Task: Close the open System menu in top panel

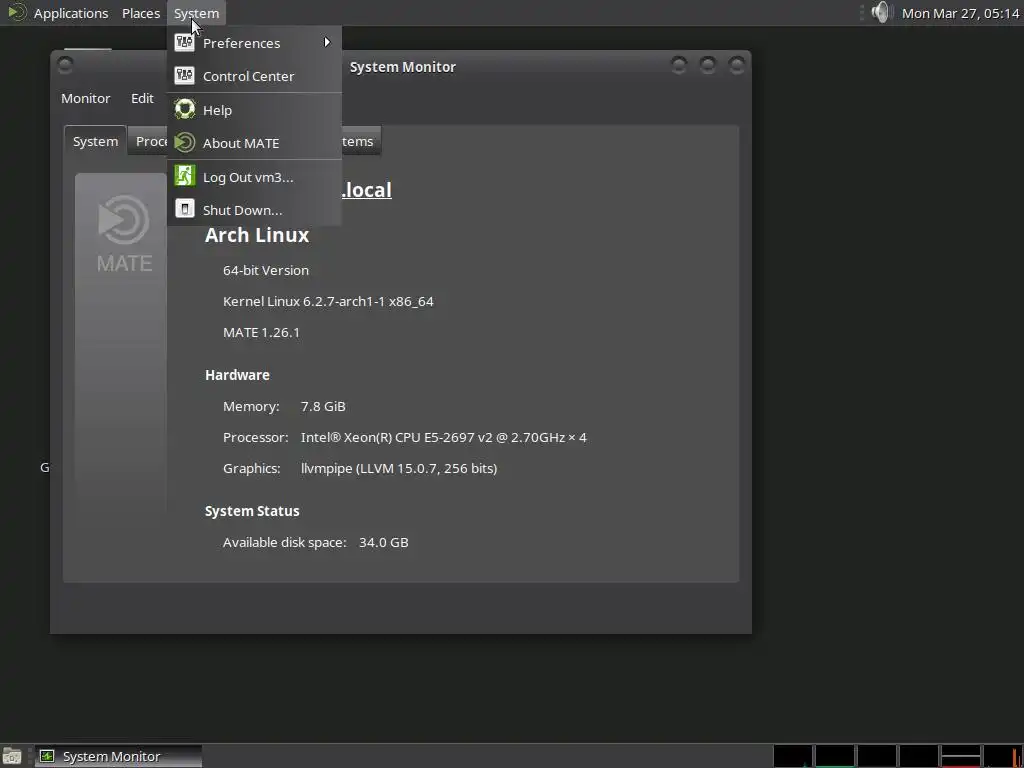Action: (196, 13)
